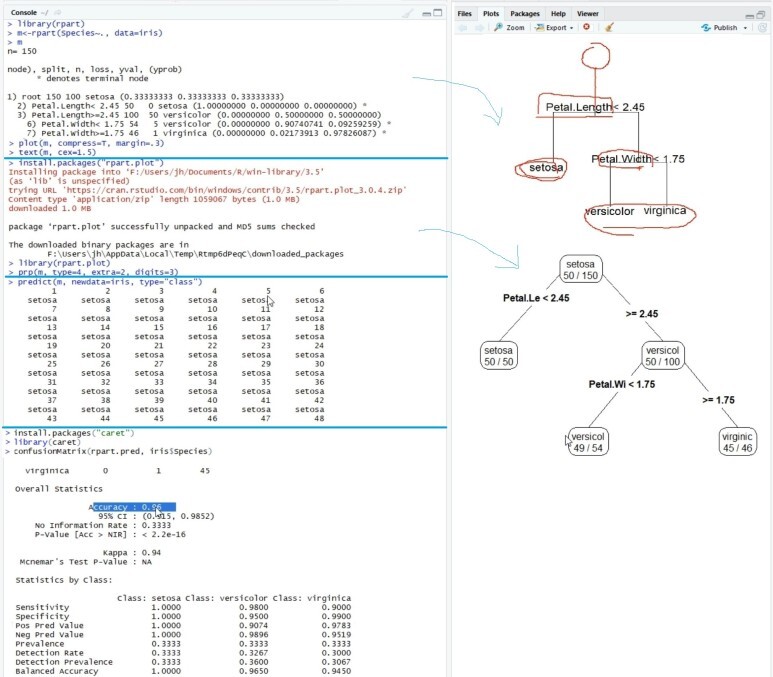This screenshot has height=677, width=773.
Task: Click the highlighted 'Accuracy : 0.96' line
Action: click(x=132, y=507)
